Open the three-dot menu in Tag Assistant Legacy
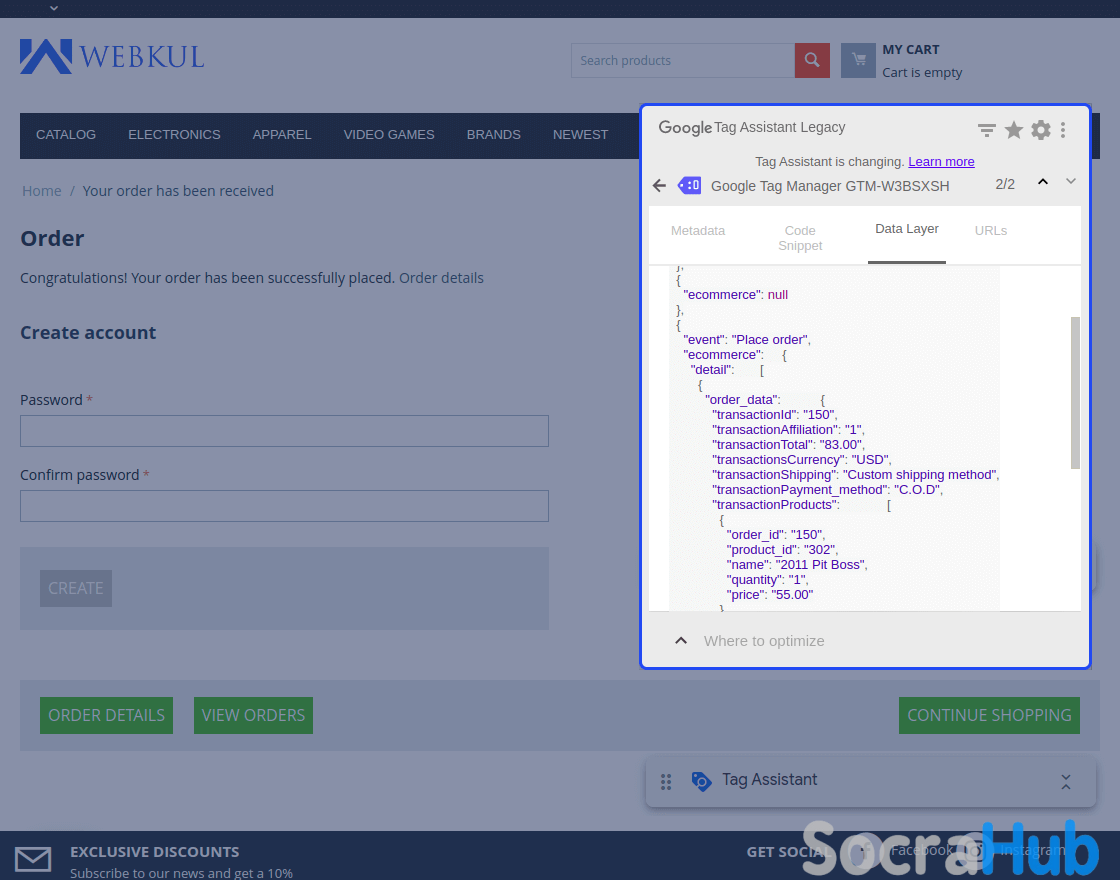Image resolution: width=1120 pixels, height=880 pixels. click(x=1063, y=130)
